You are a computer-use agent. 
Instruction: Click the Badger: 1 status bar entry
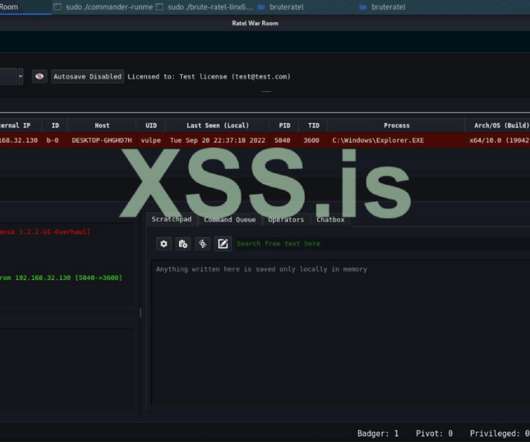378,434
